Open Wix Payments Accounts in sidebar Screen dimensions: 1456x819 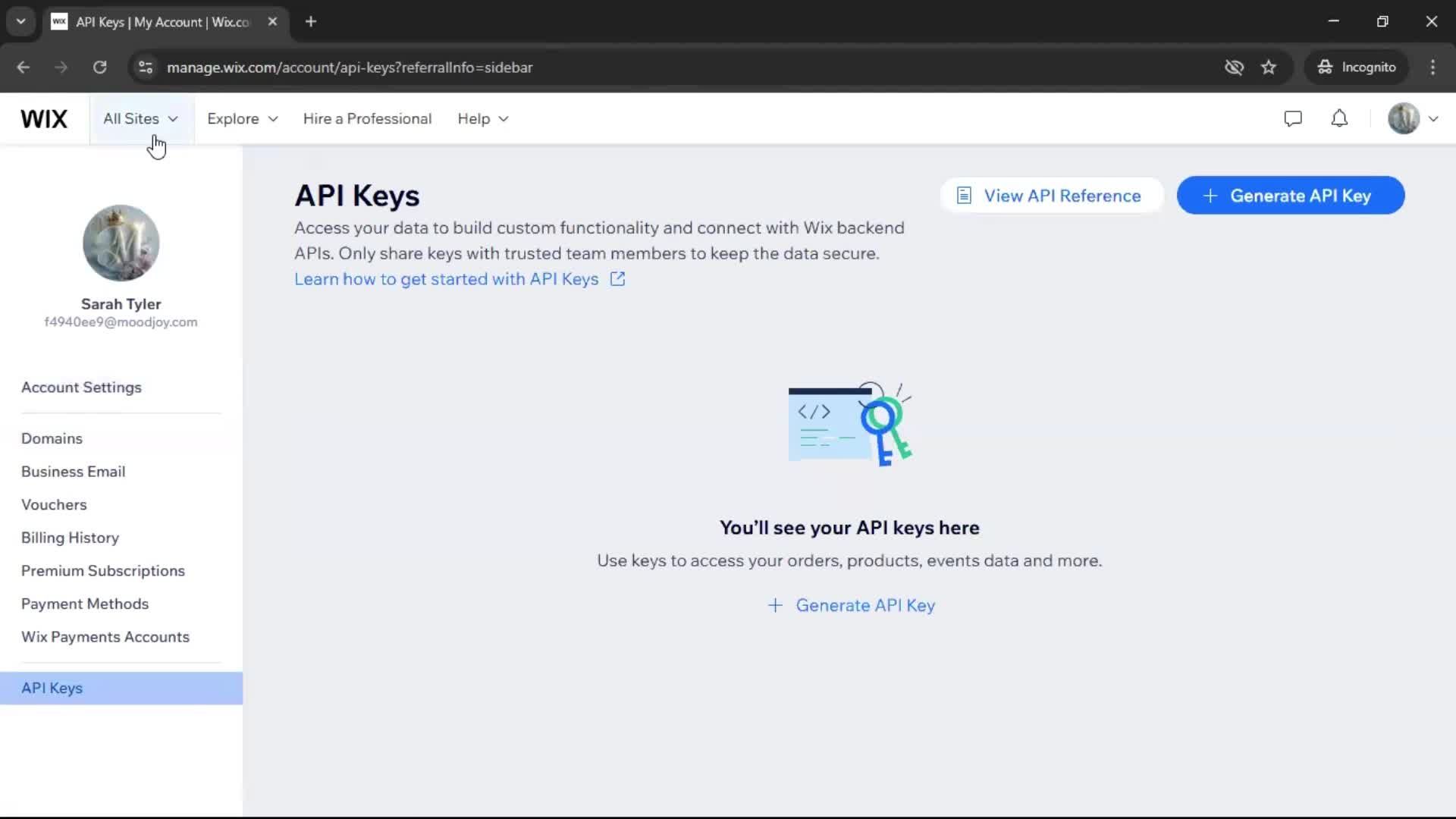105,637
